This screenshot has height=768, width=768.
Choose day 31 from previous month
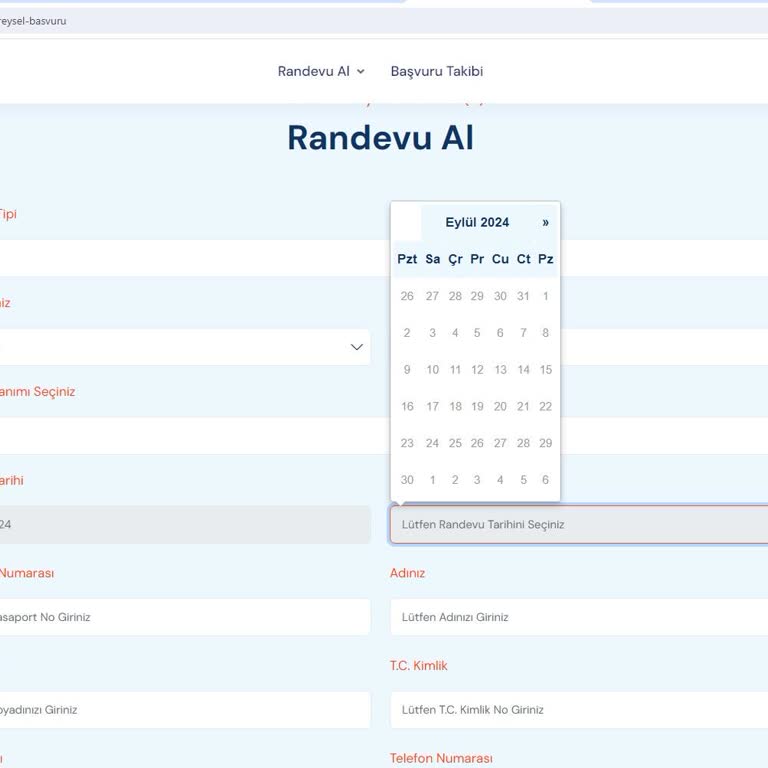pos(523,296)
